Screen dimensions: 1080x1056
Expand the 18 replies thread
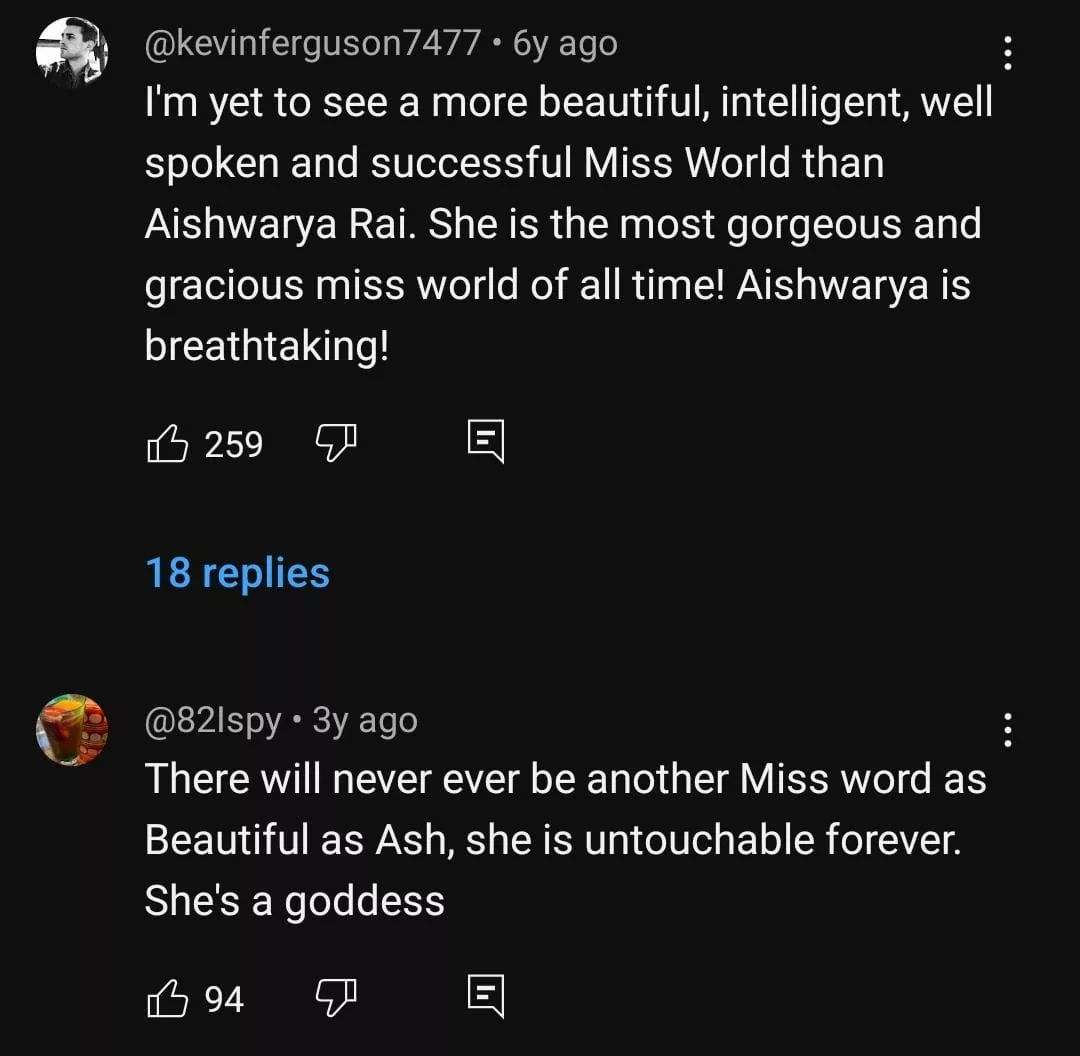pos(237,573)
